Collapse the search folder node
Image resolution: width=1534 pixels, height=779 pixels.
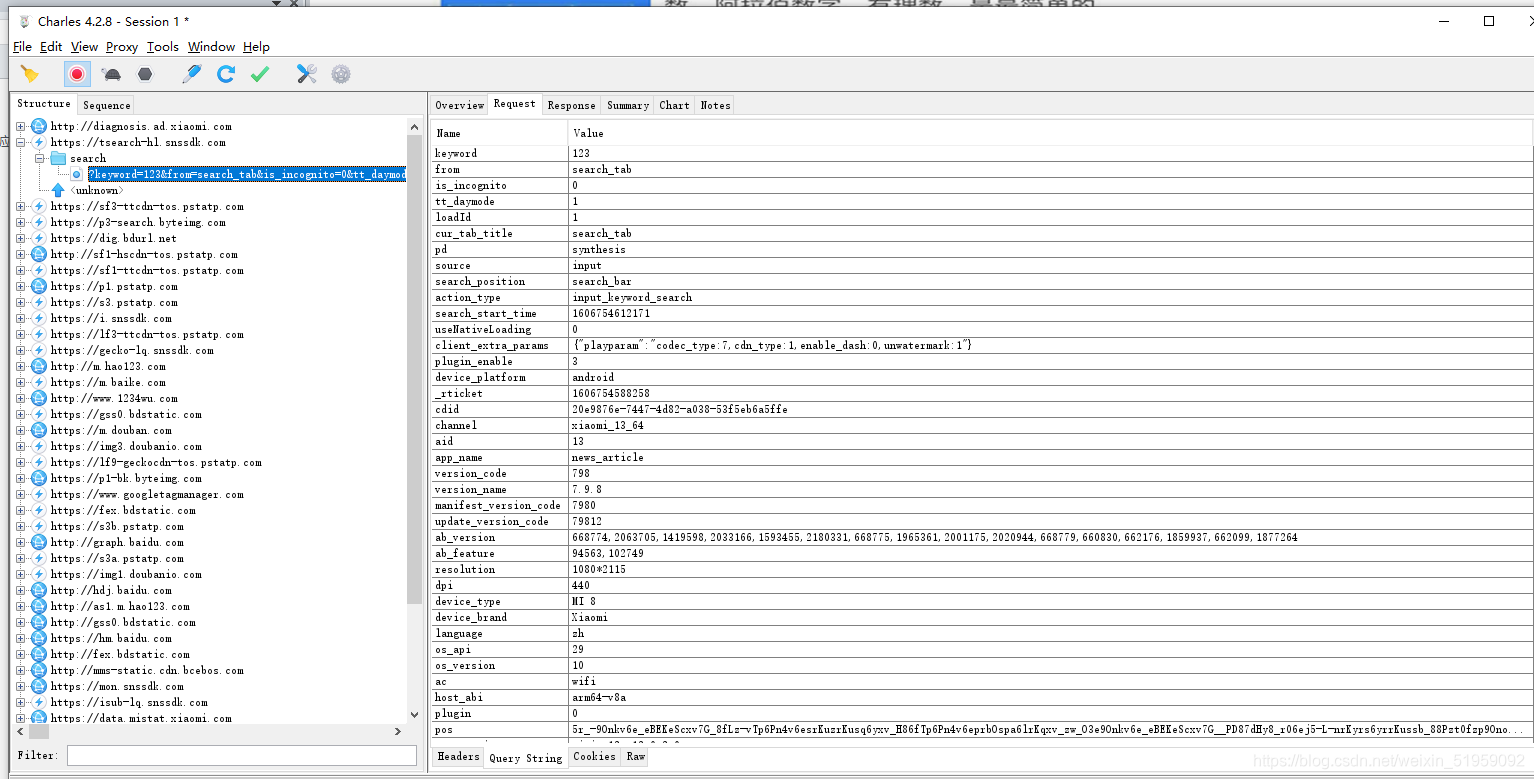[x=40, y=158]
